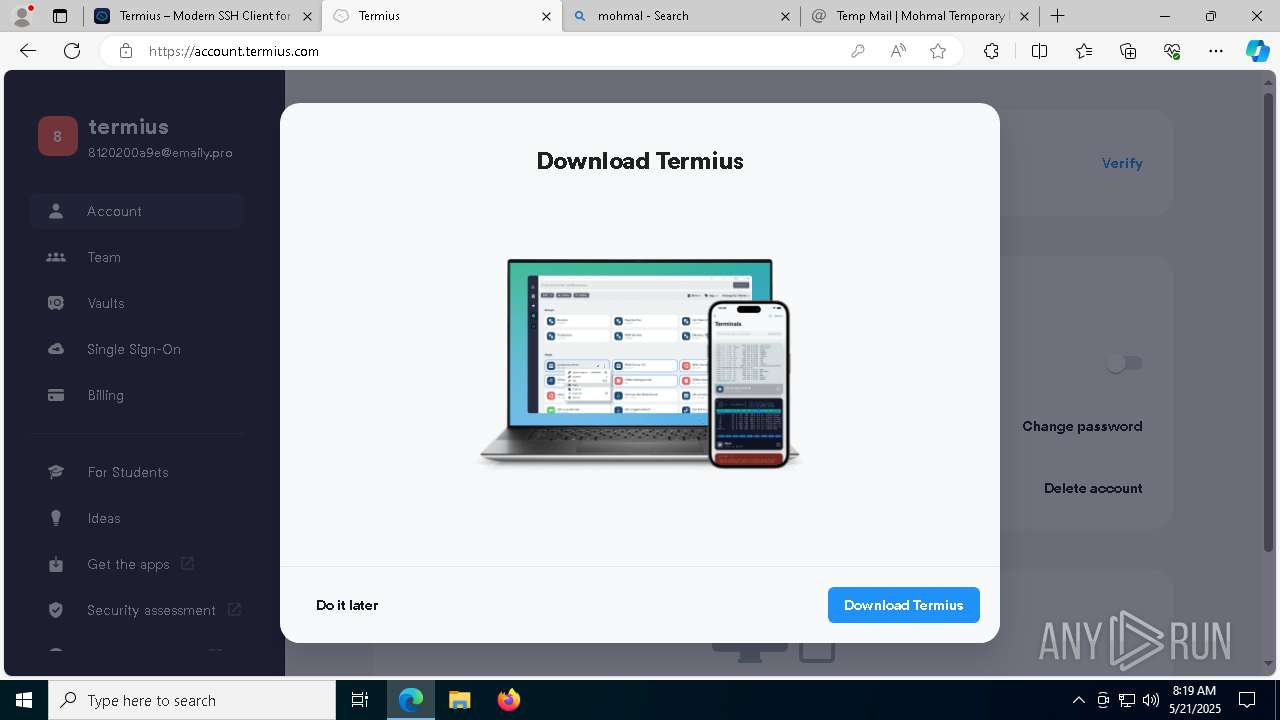Image resolution: width=1280 pixels, height=720 pixels.
Task: Click the Account person icon
Action: pyautogui.click(x=56, y=211)
